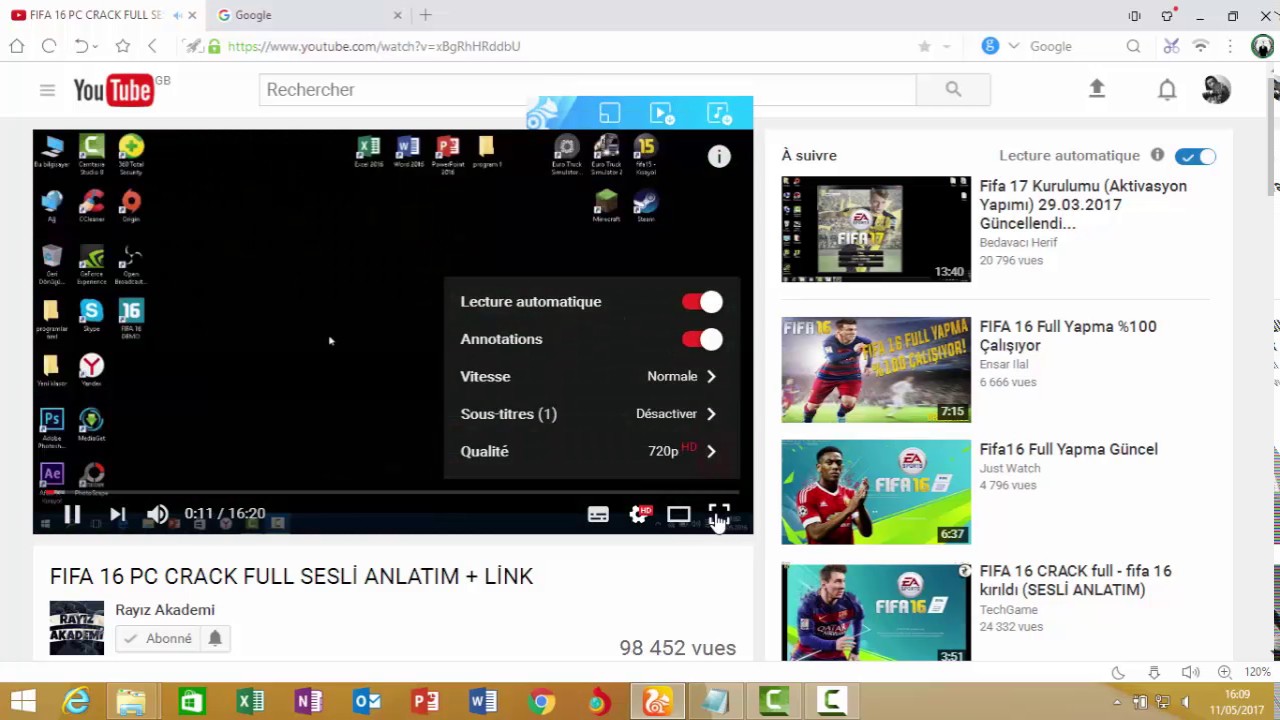Expand dropdown arrow next to undo button
Screen dimensions: 1280x720
click(95, 47)
